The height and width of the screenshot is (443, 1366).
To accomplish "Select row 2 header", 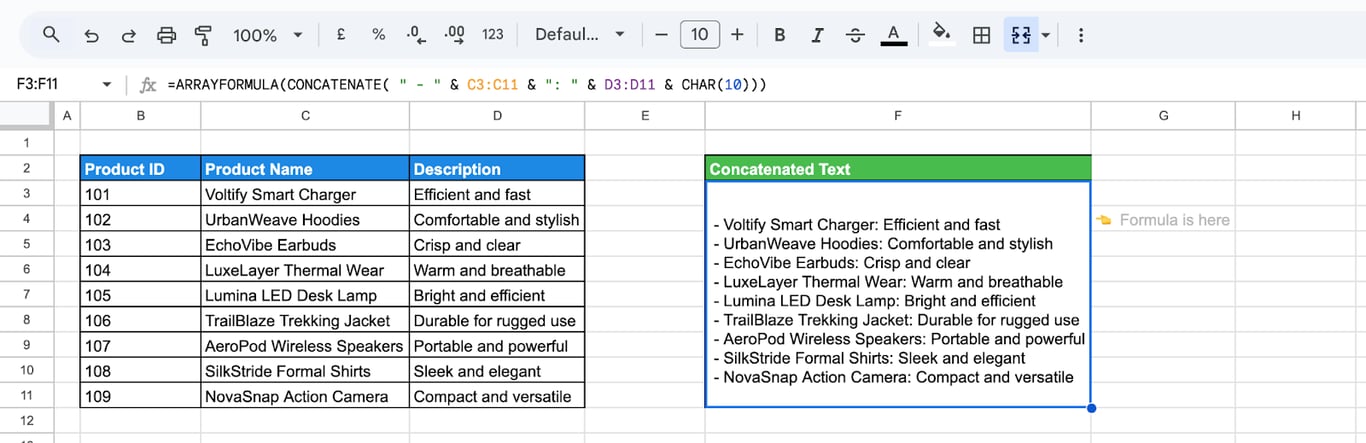I will tap(27, 169).
